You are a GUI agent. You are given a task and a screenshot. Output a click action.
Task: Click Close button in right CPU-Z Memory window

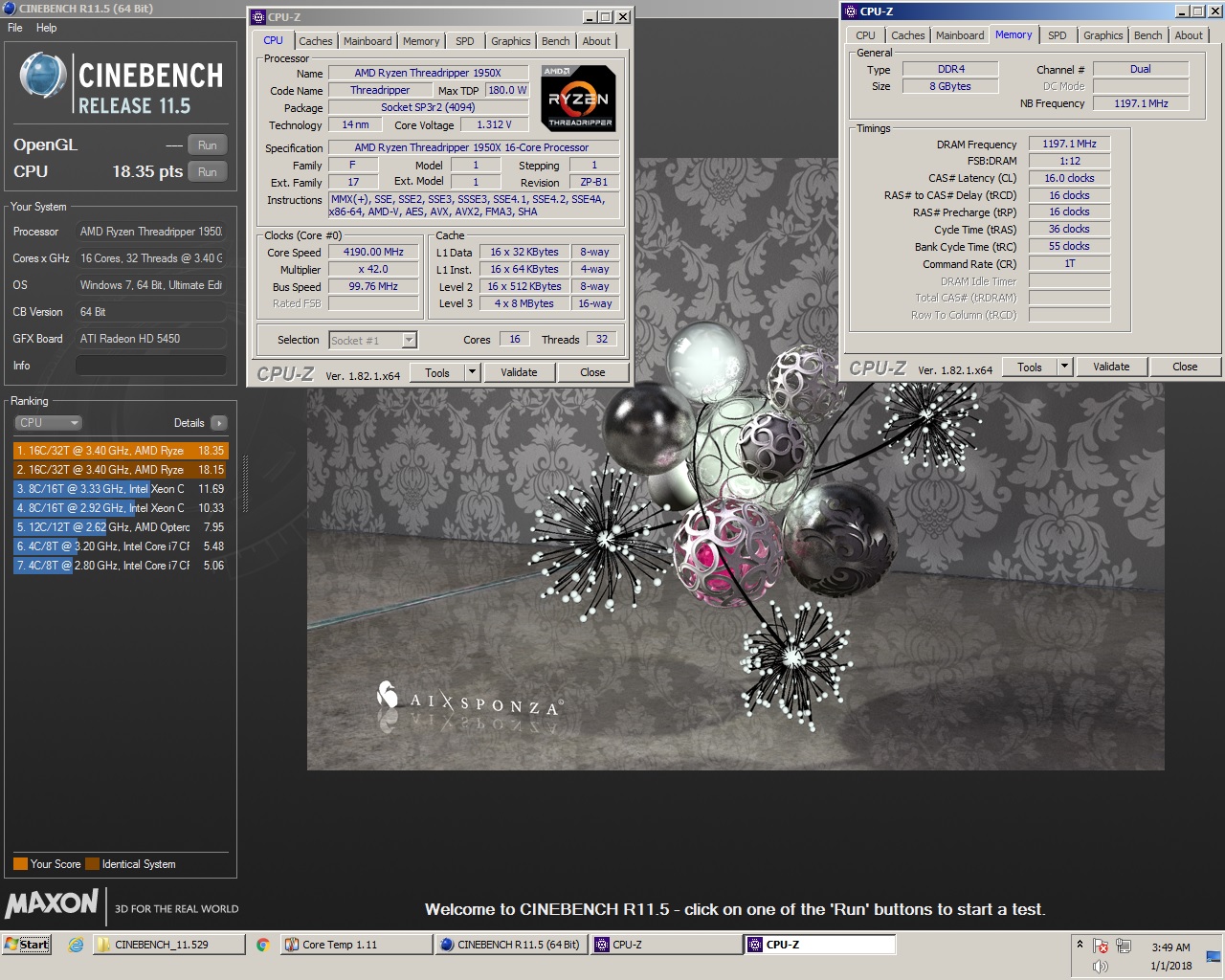(x=1185, y=367)
